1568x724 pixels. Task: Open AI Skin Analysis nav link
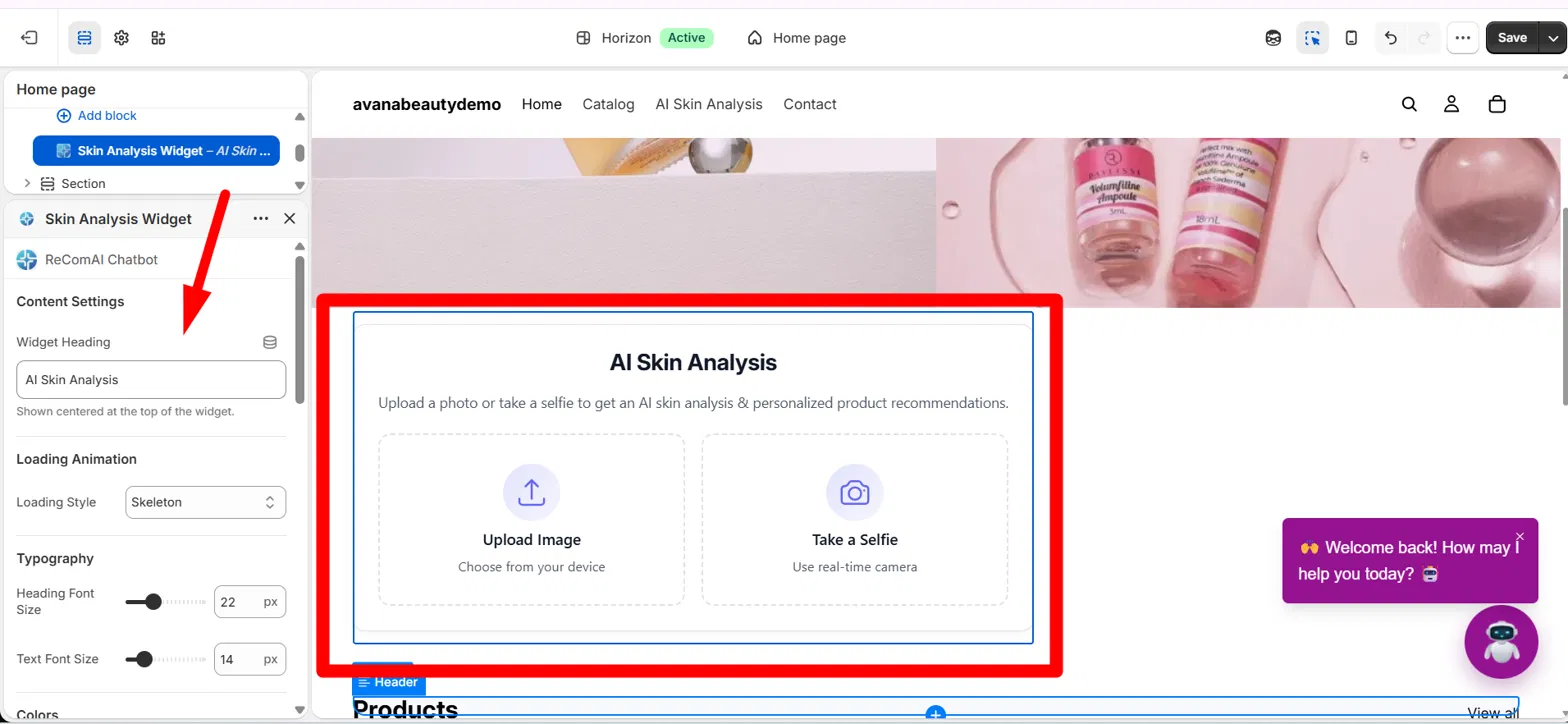709,104
